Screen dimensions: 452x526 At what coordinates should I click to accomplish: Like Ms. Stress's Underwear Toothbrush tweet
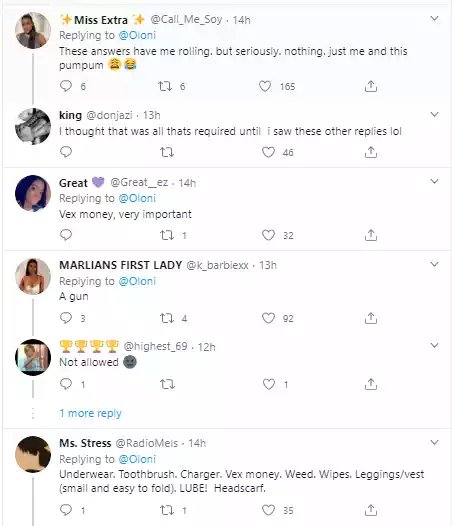[x=268, y=510]
